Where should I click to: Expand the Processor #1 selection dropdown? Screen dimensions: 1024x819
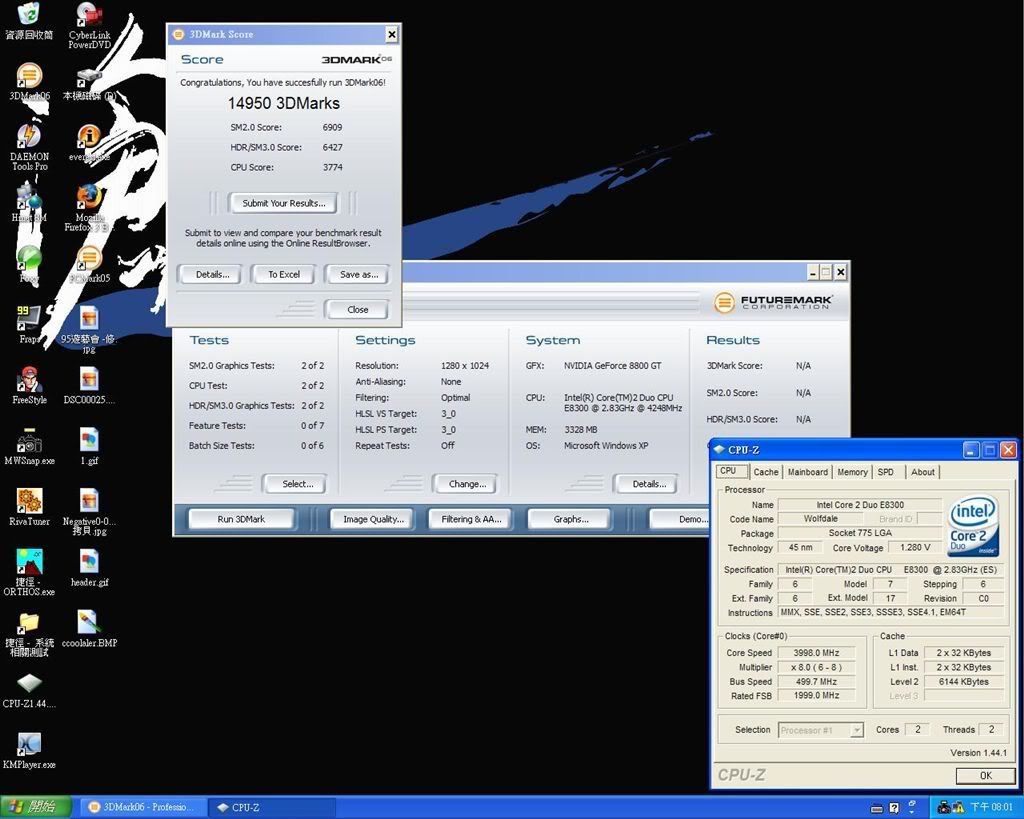857,730
